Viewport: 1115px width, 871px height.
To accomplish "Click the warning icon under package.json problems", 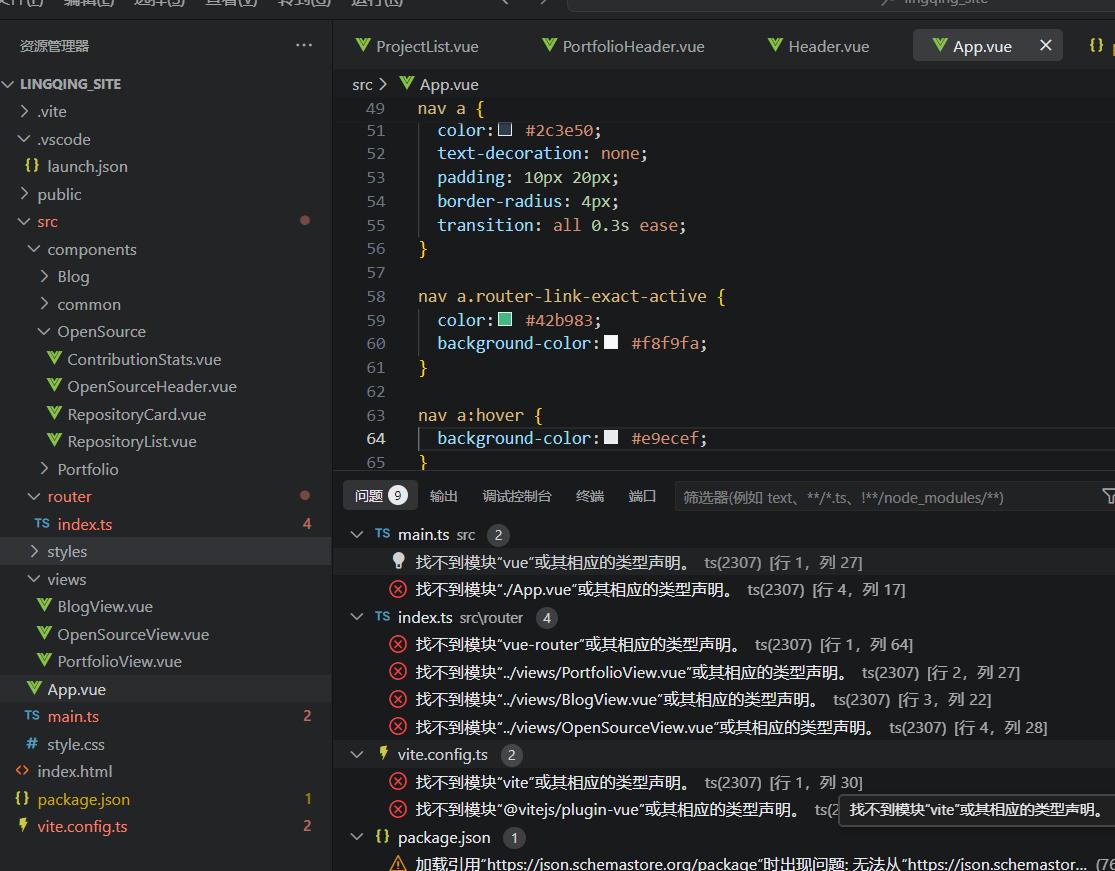I will [398, 864].
